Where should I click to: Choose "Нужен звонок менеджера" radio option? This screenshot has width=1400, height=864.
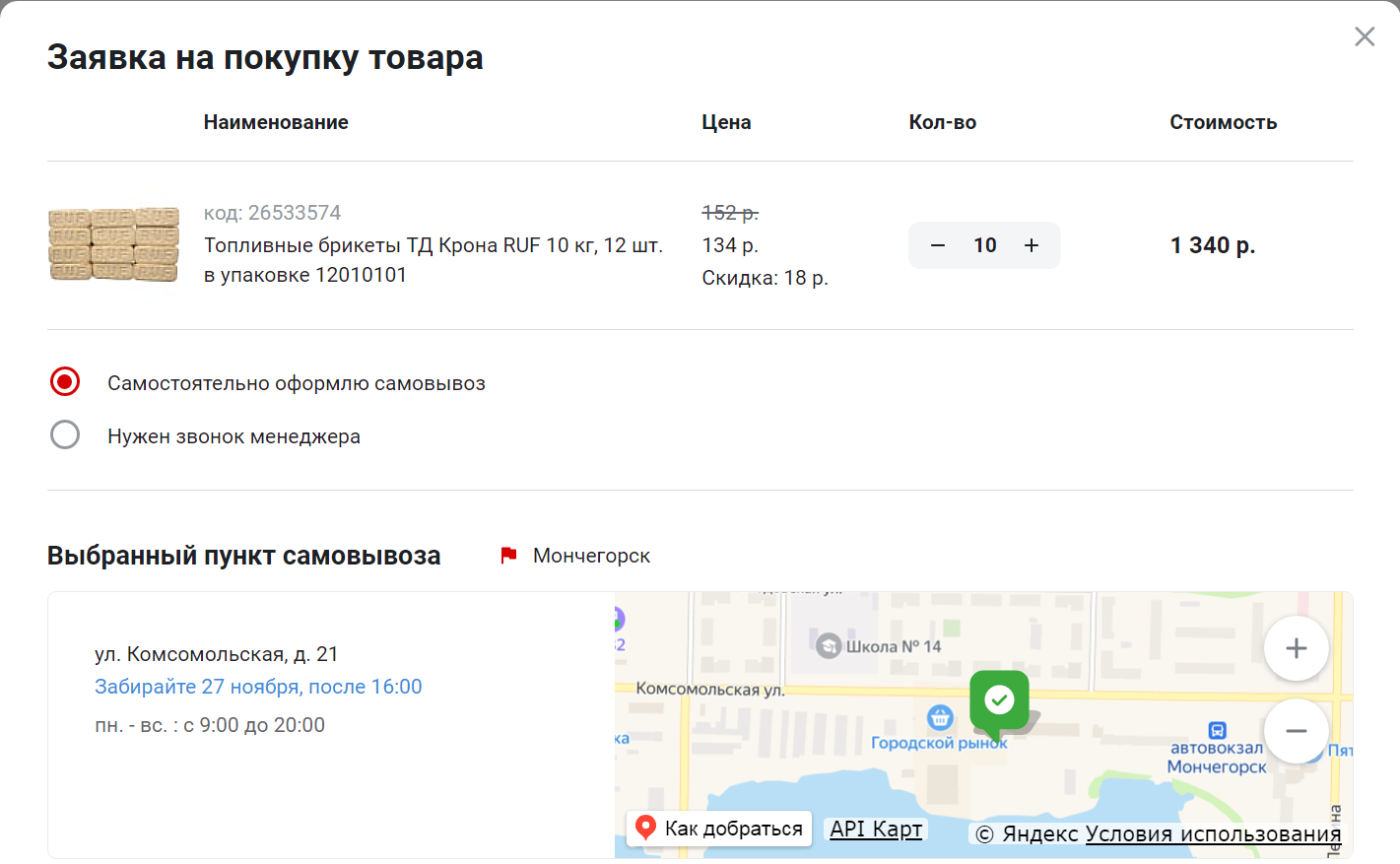click(x=65, y=435)
